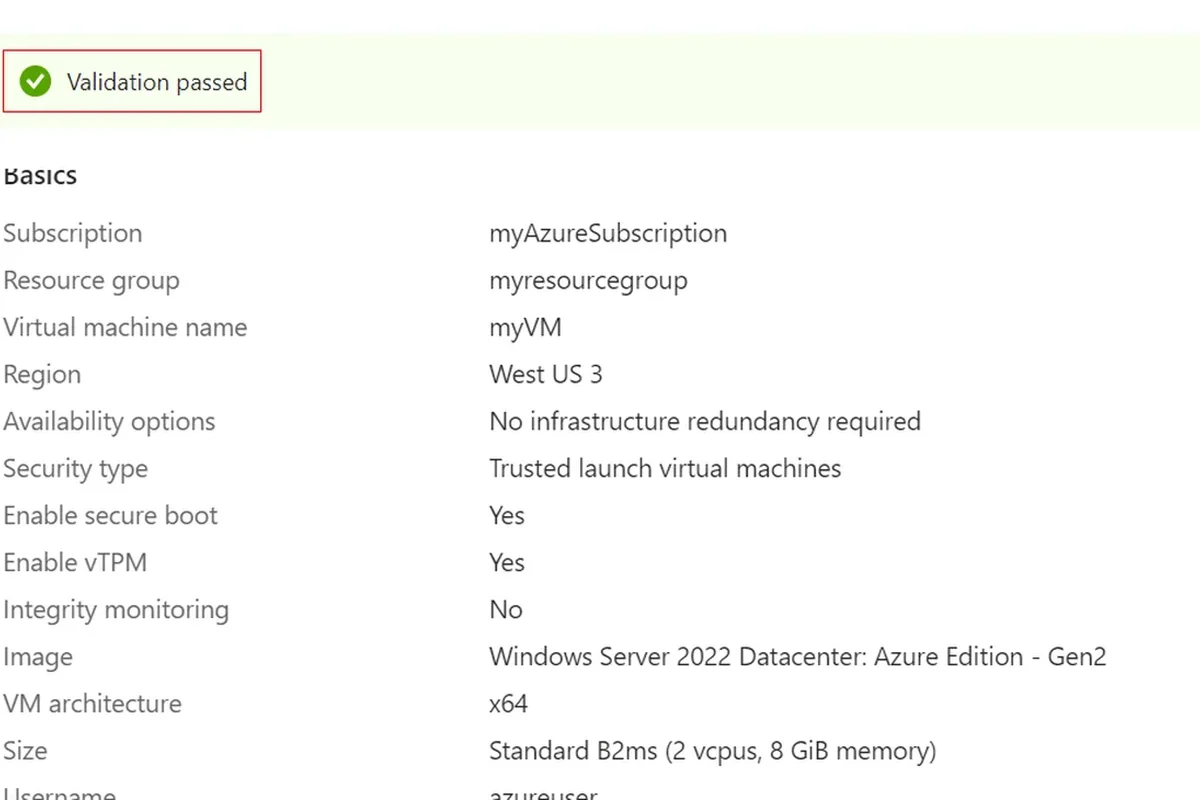Select the "No" value for integrity monitoring
The image size is (1200, 800).
point(506,610)
